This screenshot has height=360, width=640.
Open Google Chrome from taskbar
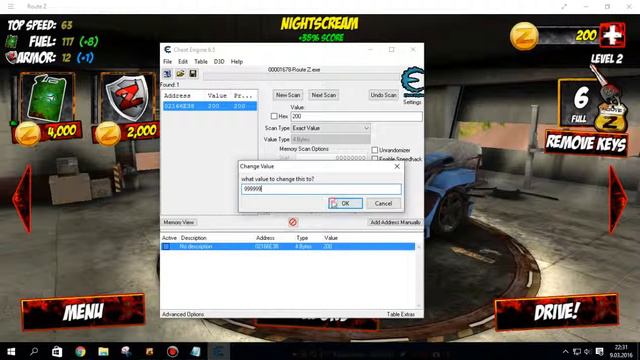80,351
